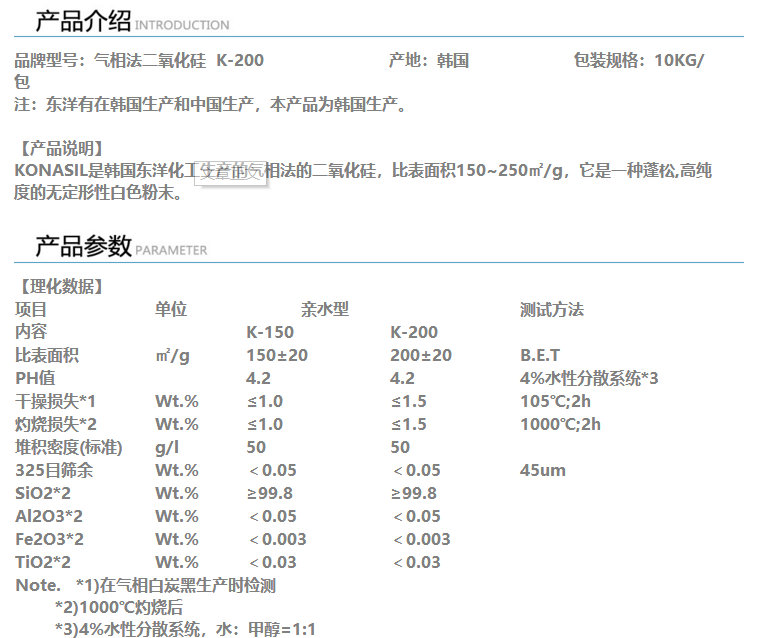Click the 产品介绍 section heading
768x638 pixels.
(83, 20)
